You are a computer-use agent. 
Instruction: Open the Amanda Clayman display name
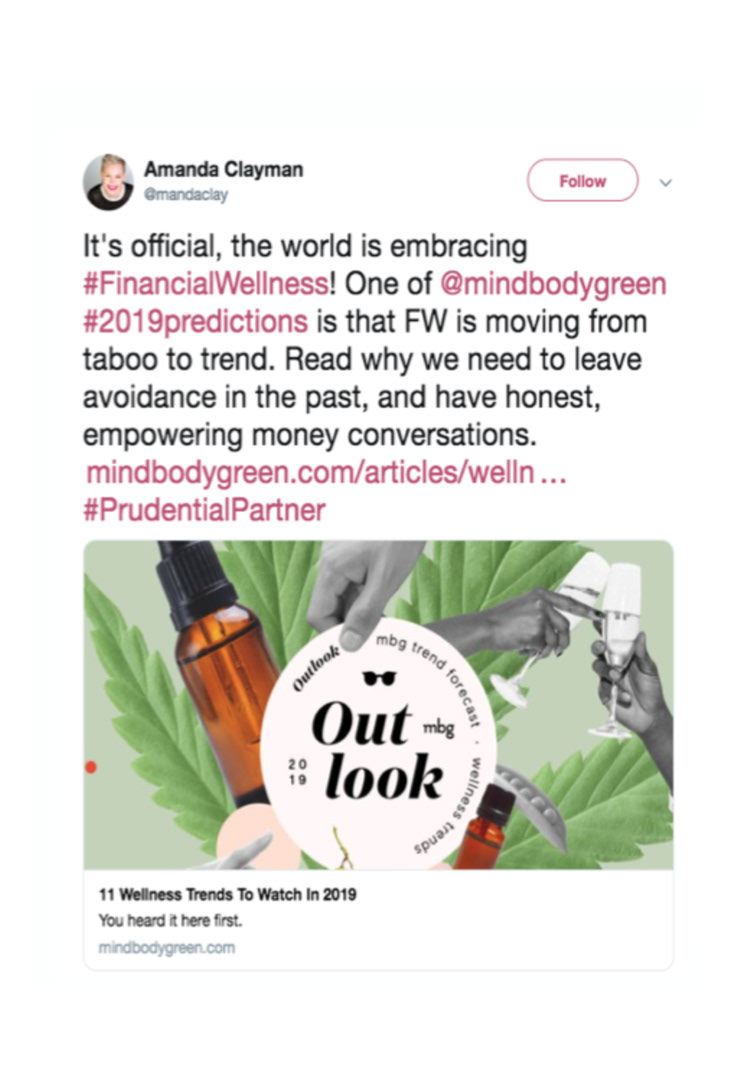coord(224,169)
